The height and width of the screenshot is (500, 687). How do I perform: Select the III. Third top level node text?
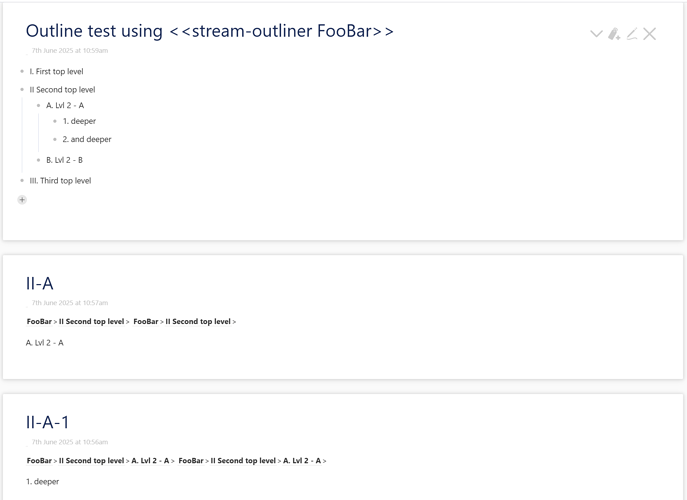60,181
